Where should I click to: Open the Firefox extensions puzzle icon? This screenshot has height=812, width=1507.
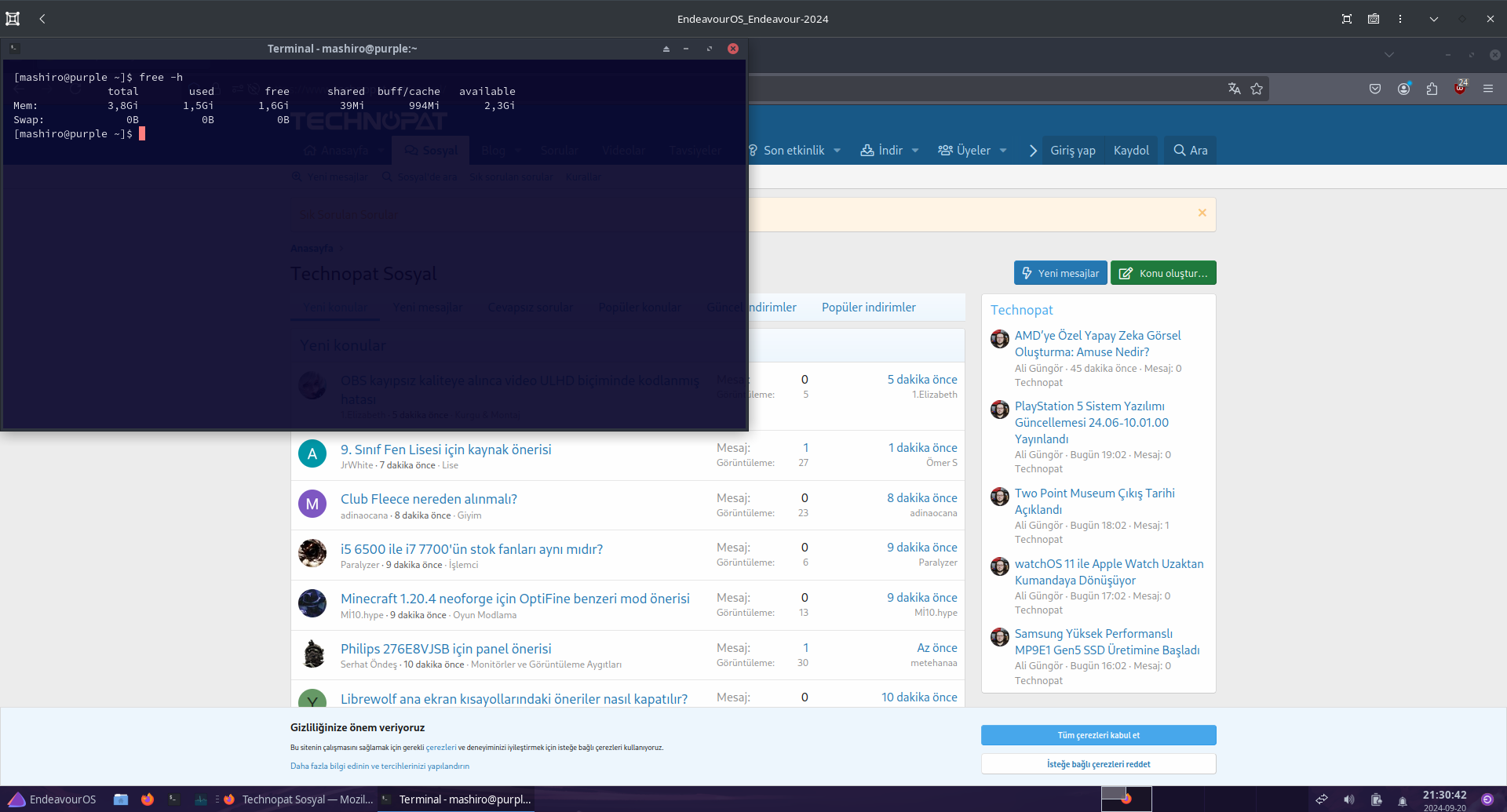point(1432,89)
